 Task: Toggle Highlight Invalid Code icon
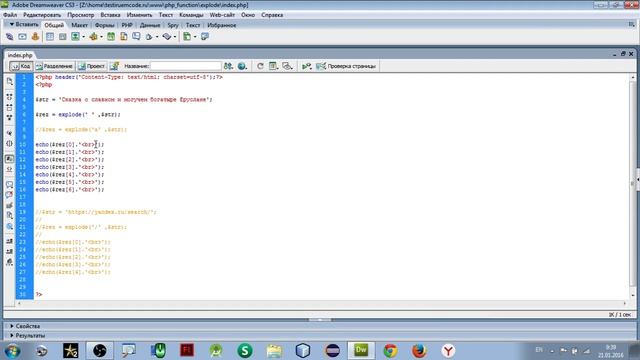pos(9,169)
